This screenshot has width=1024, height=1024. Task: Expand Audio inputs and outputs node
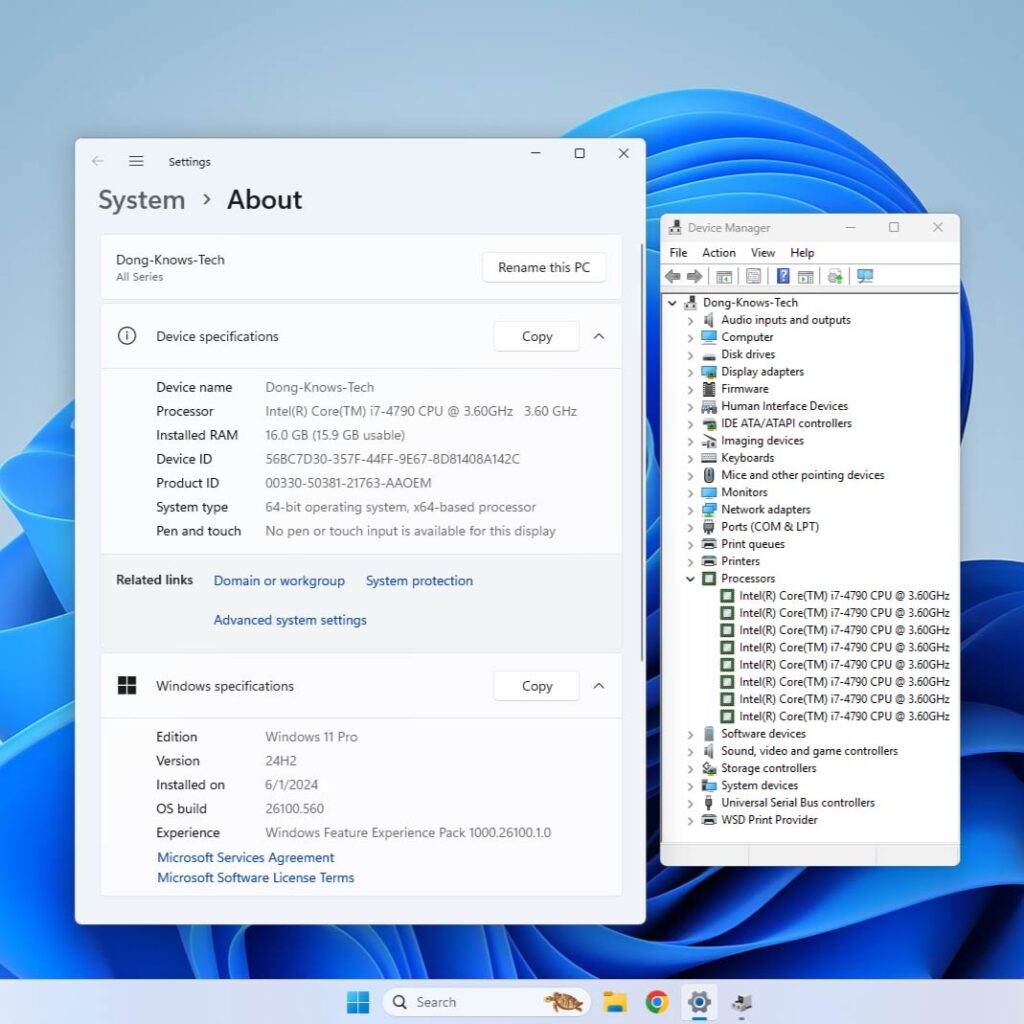[690, 321]
